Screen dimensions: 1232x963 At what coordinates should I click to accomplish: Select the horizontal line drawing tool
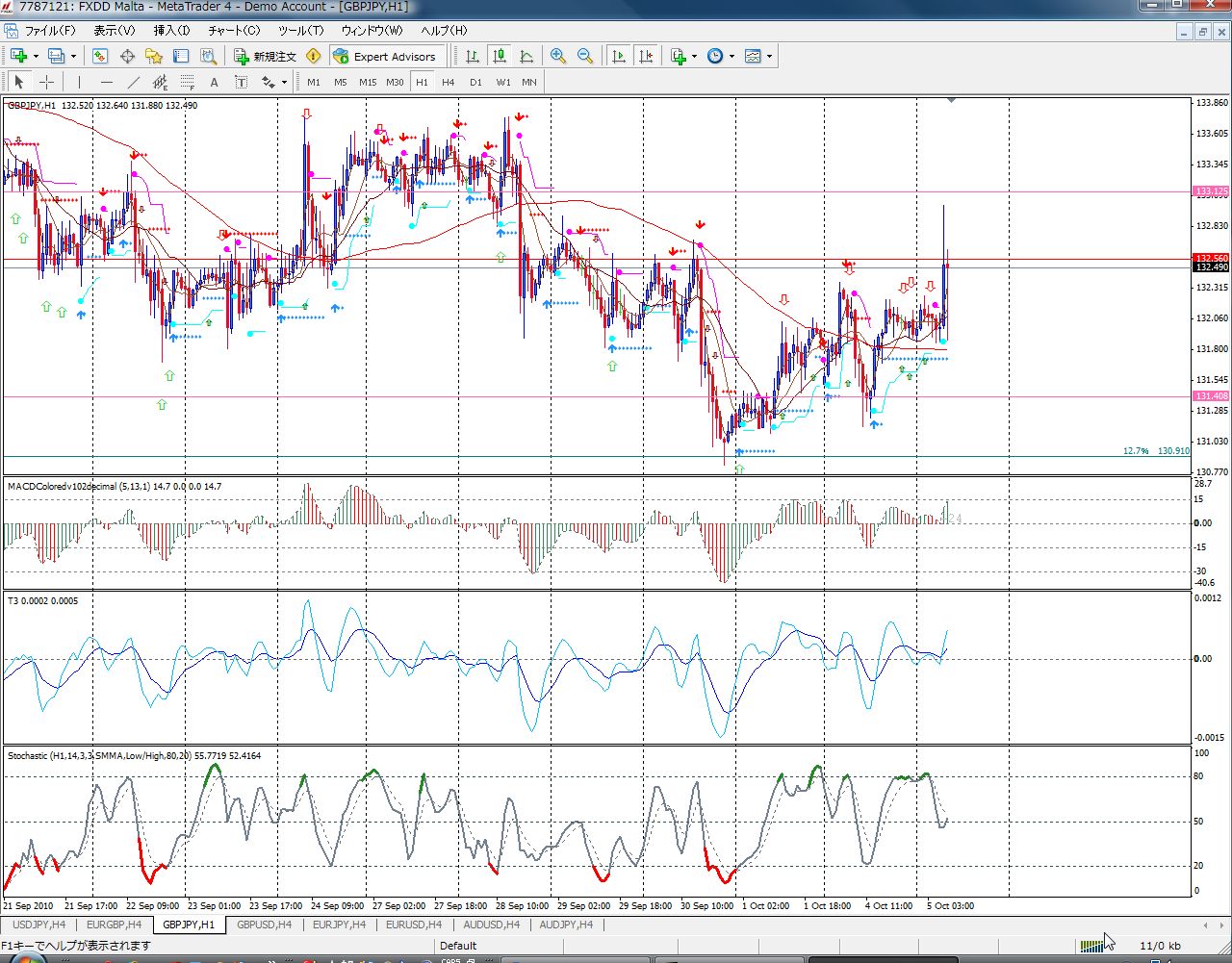pos(107,83)
